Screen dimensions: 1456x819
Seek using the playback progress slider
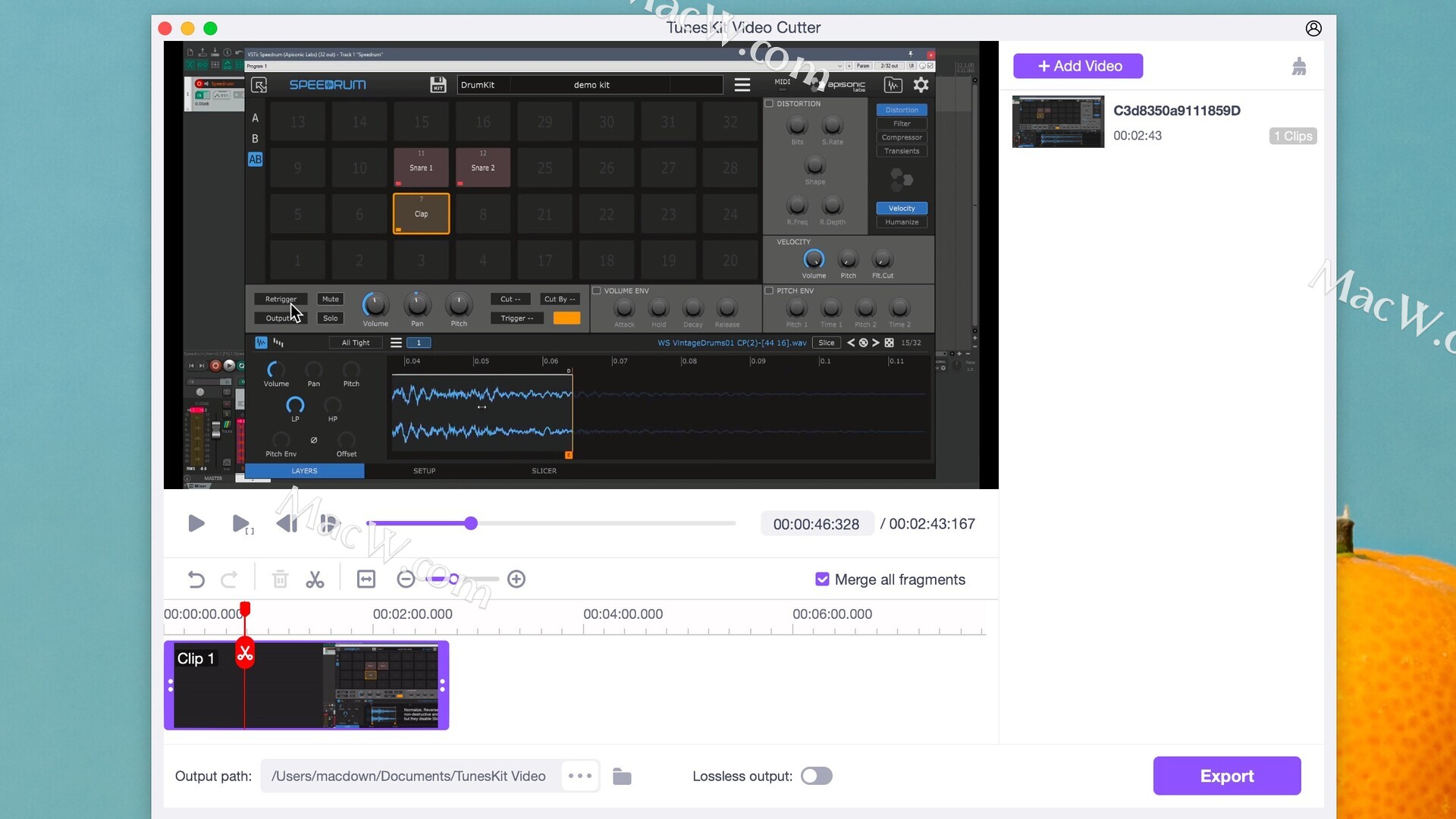pos(471,523)
